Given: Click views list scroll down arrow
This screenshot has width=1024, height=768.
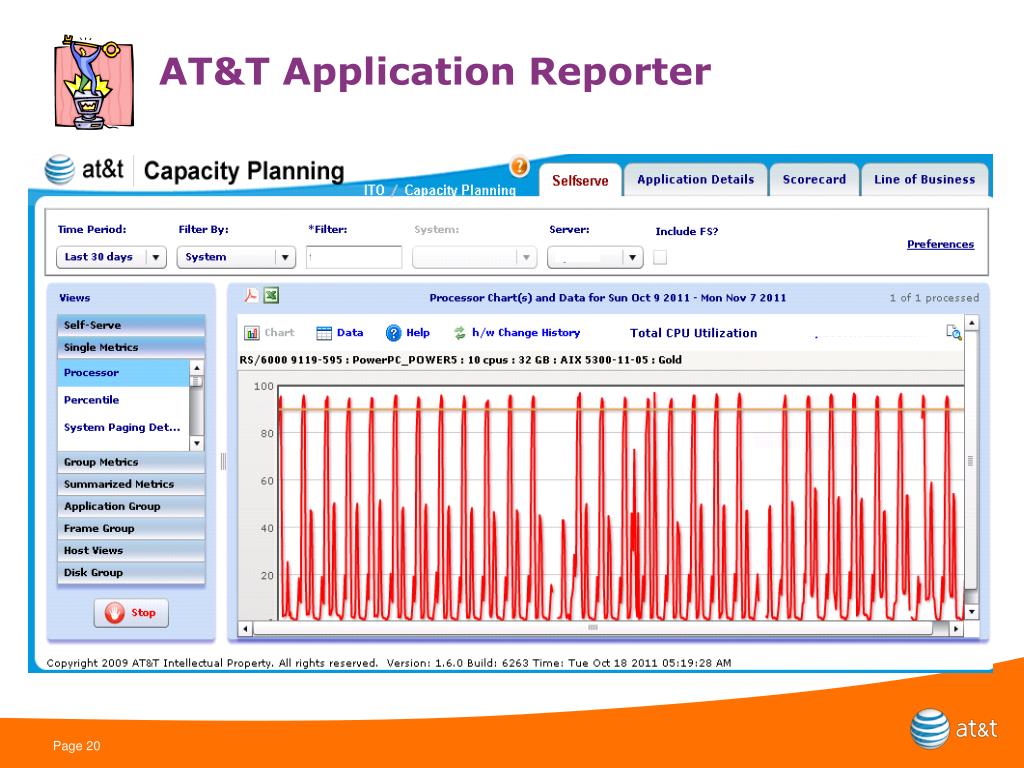Looking at the screenshot, I should tap(197, 444).
